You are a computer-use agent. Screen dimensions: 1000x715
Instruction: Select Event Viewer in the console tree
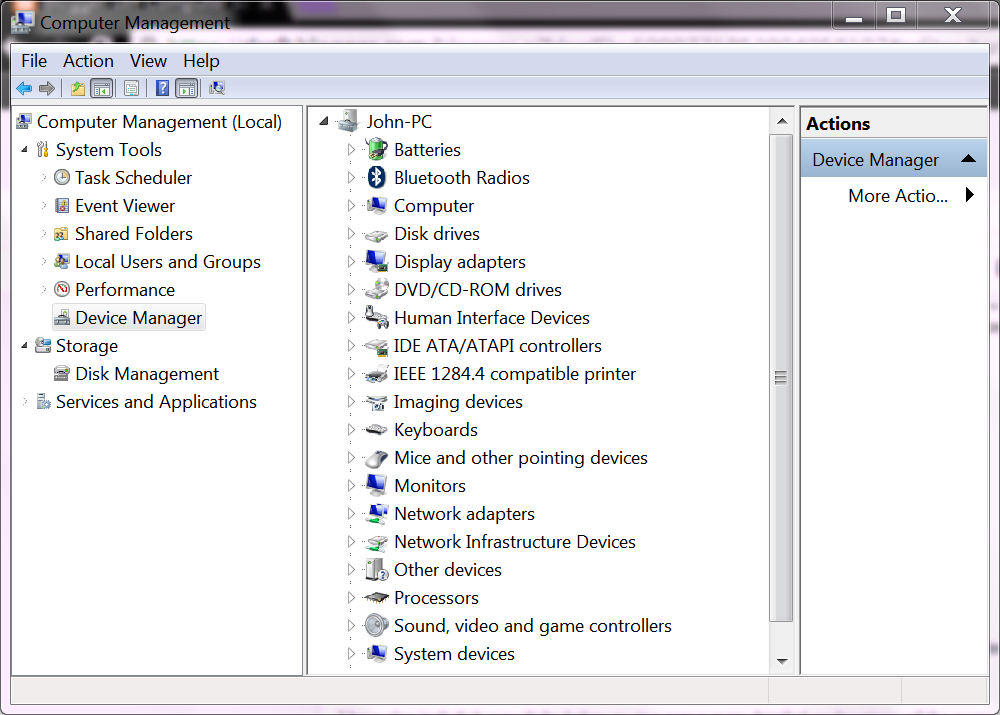point(124,206)
